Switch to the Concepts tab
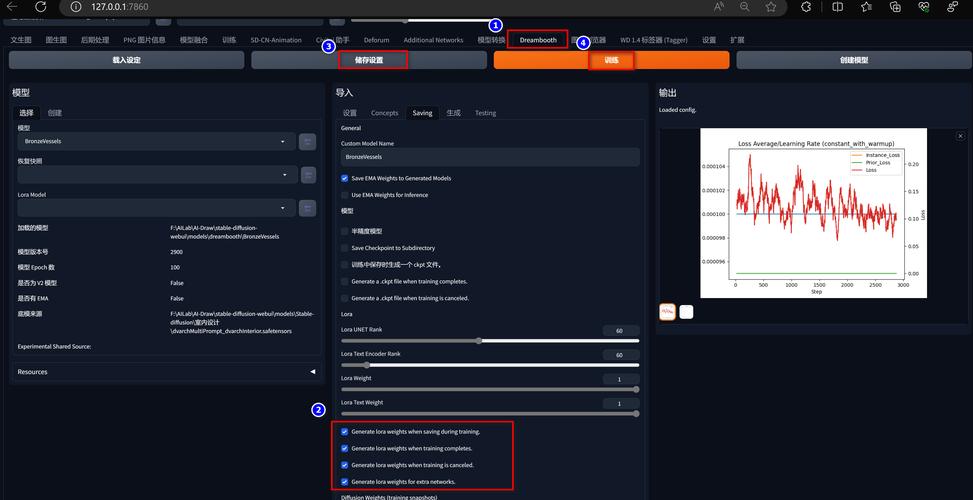This screenshot has height=500, width=973. 384,113
